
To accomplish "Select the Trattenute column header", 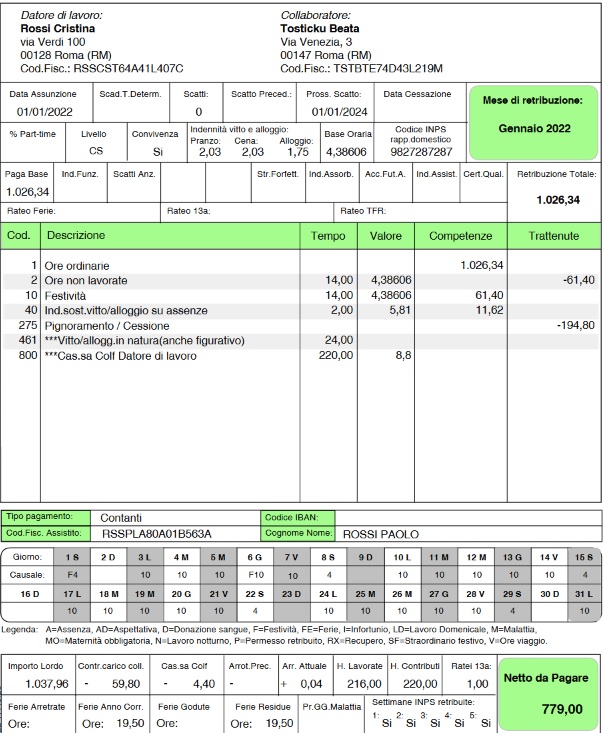I will tap(552, 236).
